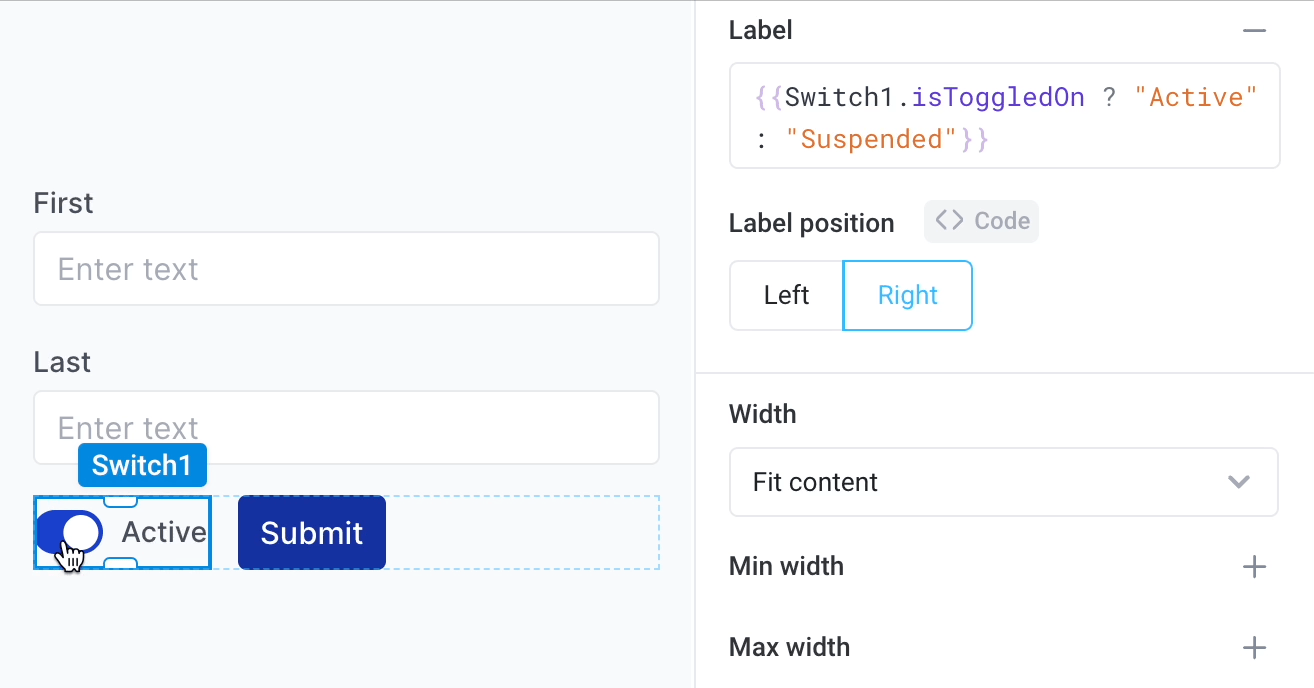The image size is (1314, 688).
Task: Click the code brackets icon before Code
Action: (x=948, y=221)
